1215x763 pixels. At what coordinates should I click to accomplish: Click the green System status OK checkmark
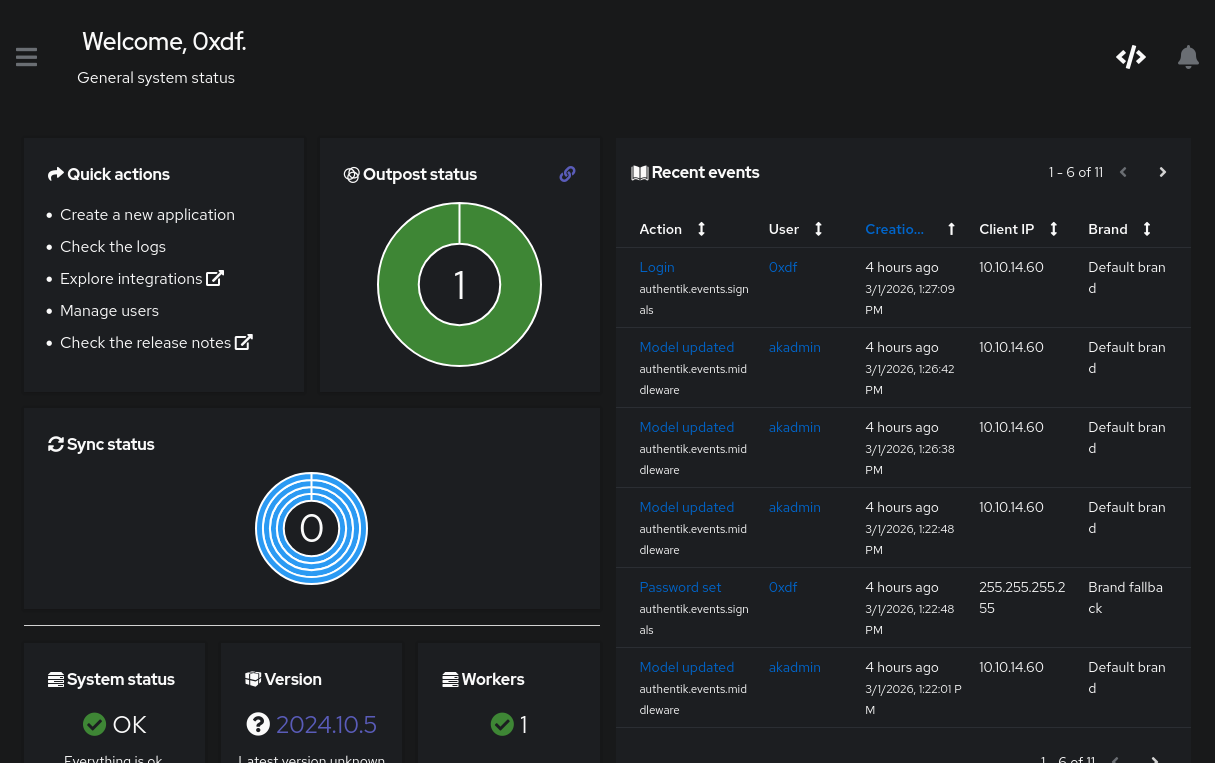pos(95,724)
